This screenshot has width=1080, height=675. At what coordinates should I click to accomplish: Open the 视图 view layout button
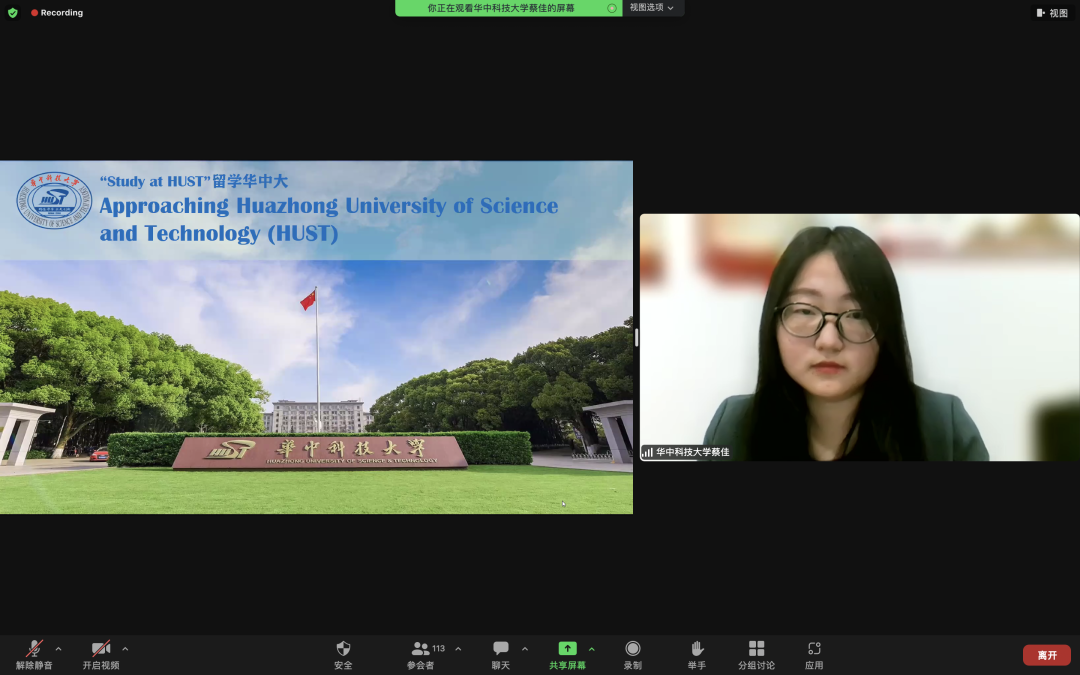(1052, 12)
